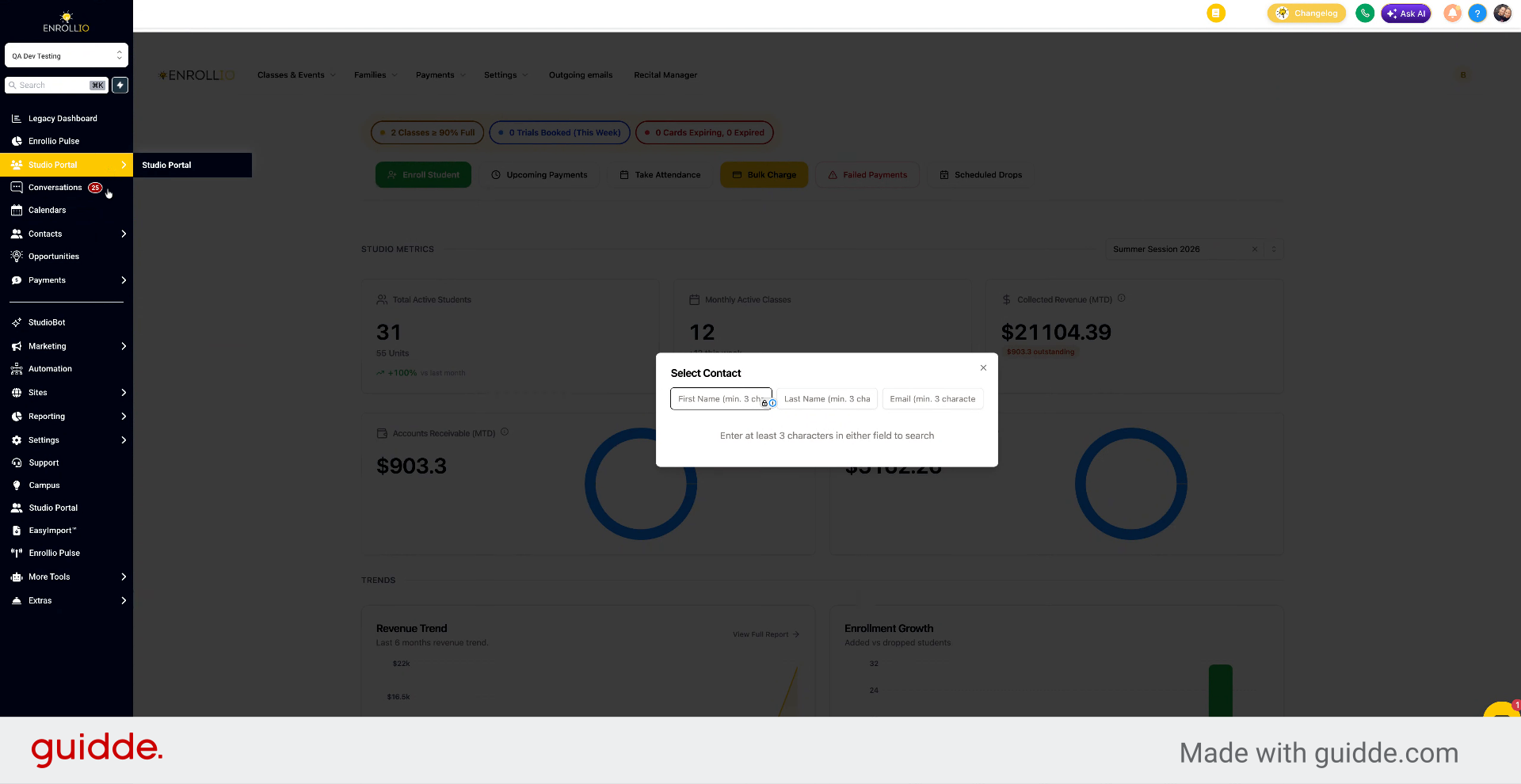
Task: Click Scheduled Drops button
Action: click(x=981, y=175)
